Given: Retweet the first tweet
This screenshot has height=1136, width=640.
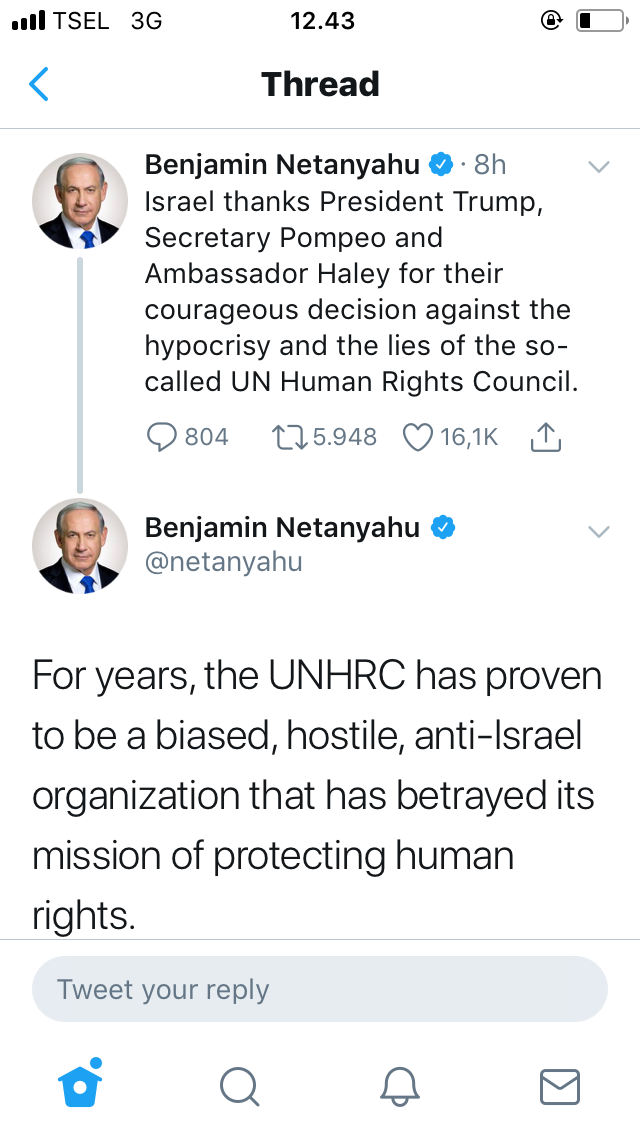Looking at the screenshot, I should (288, 437).
